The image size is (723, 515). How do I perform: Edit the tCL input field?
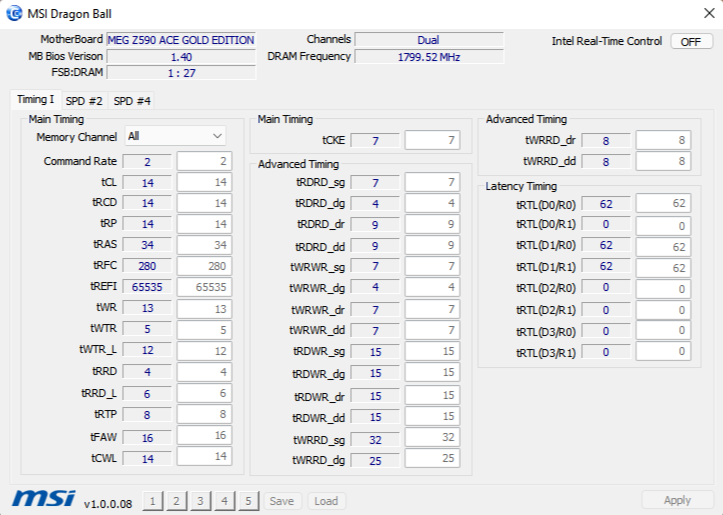click(x=204, y=182)
